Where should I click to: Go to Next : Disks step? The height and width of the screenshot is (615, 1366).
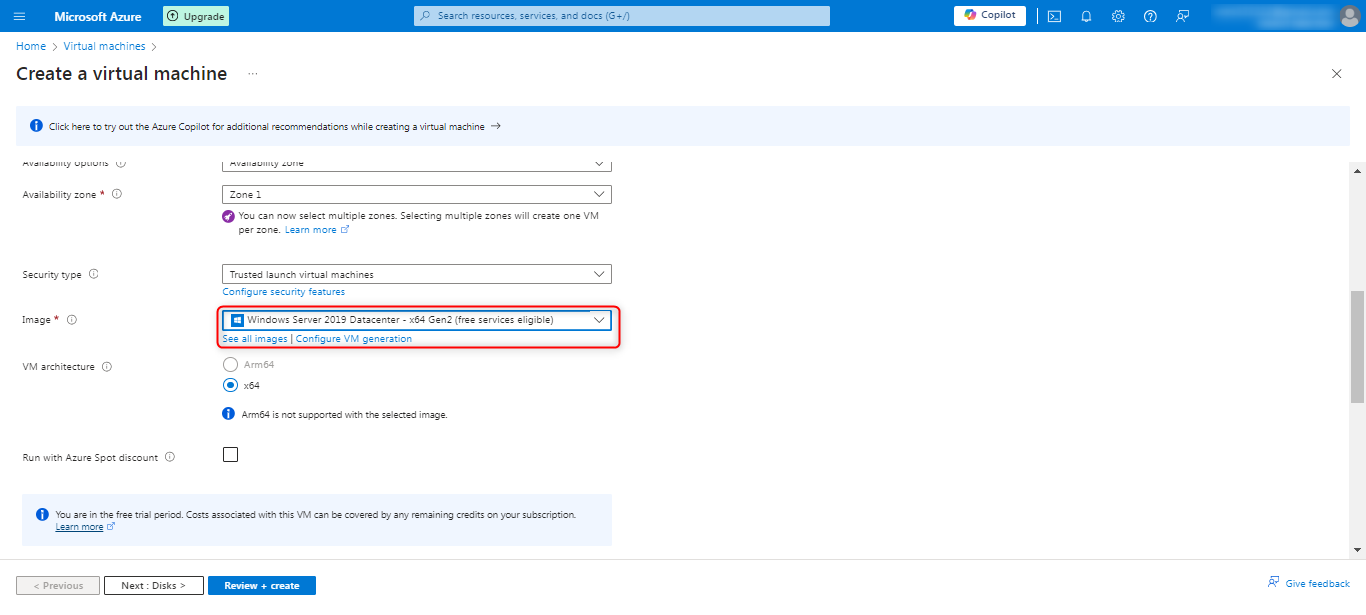tap(154, 586)
